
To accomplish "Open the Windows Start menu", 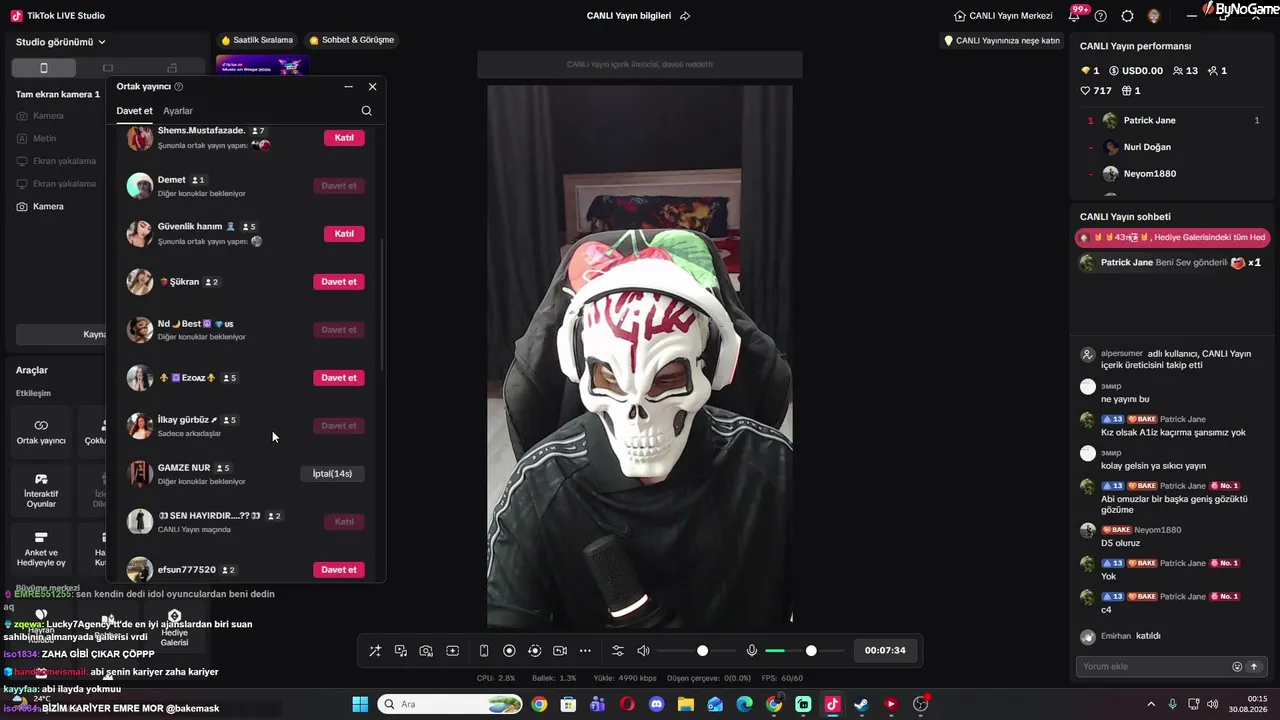I will click(x=360, y=704).
